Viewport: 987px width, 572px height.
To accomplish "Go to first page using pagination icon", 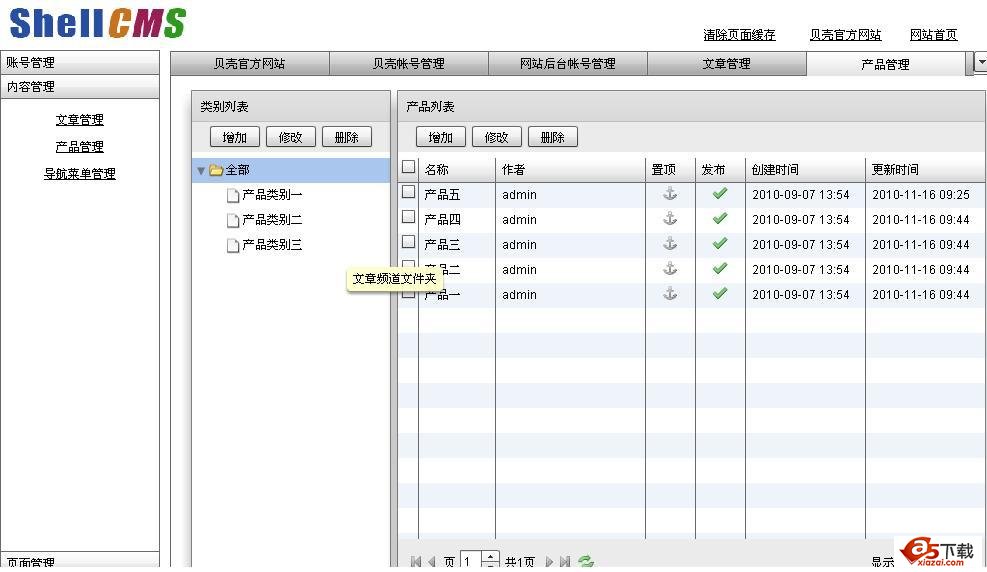I will click(x=416, y=562).
